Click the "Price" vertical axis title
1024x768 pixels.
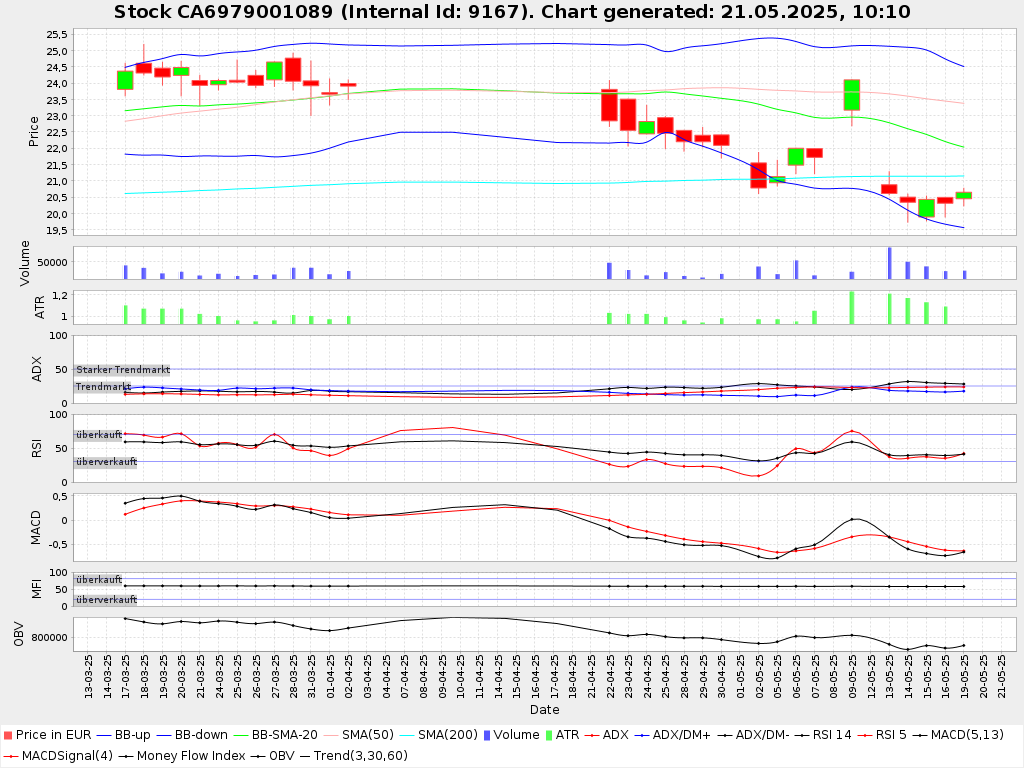tap(34, 131)
